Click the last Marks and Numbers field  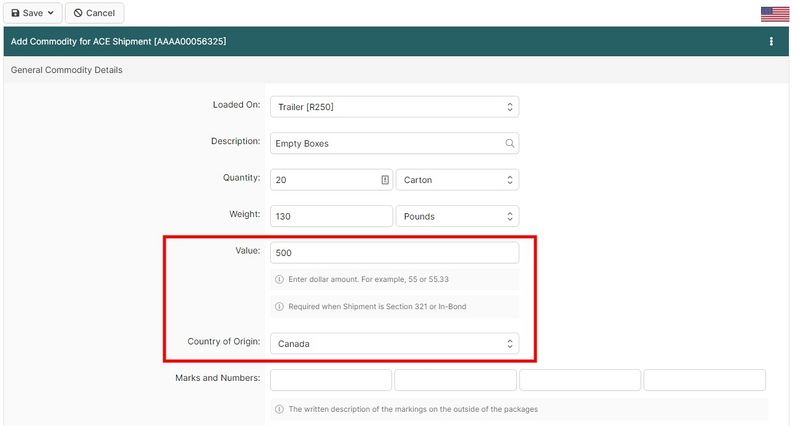[x=704, y=380]
